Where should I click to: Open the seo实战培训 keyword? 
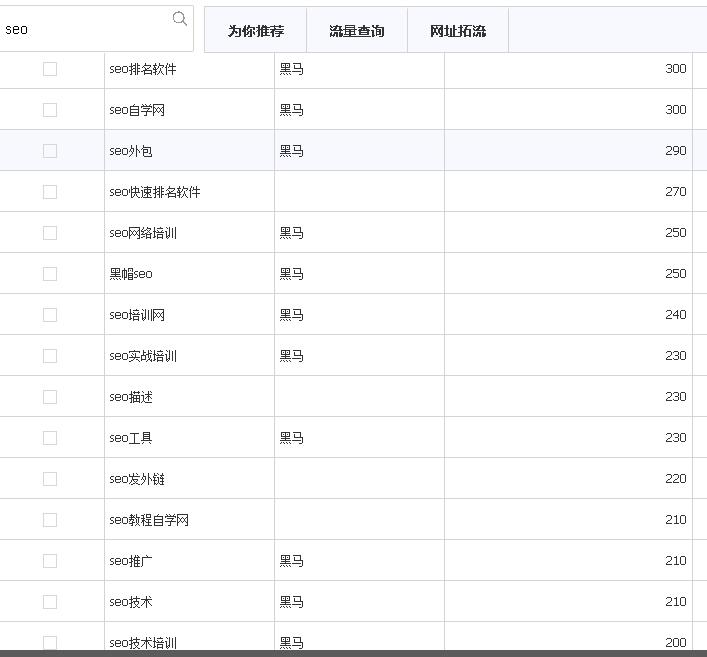point(143,356)
